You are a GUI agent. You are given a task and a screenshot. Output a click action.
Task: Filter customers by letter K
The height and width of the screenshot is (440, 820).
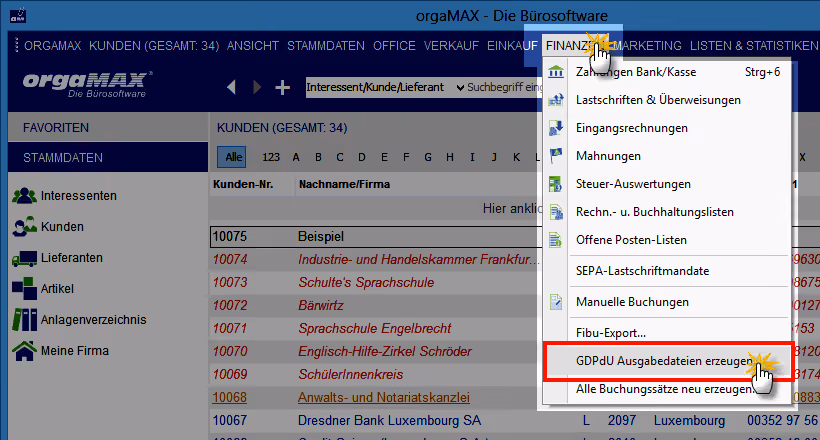(x=516, y=157)
